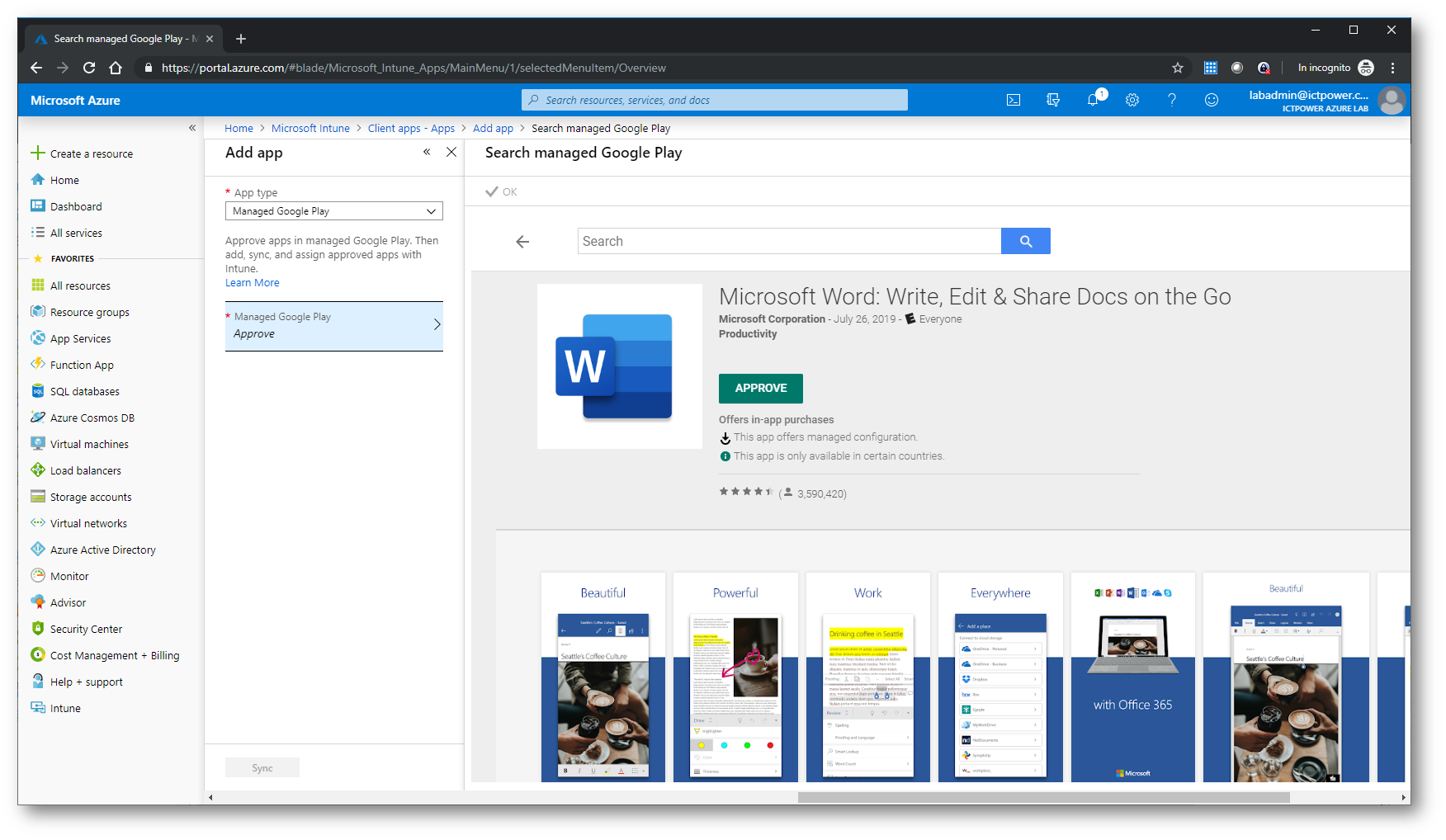1446x840 pixels.
Task: Open the notifications bell
Action: click(1093, 100)
